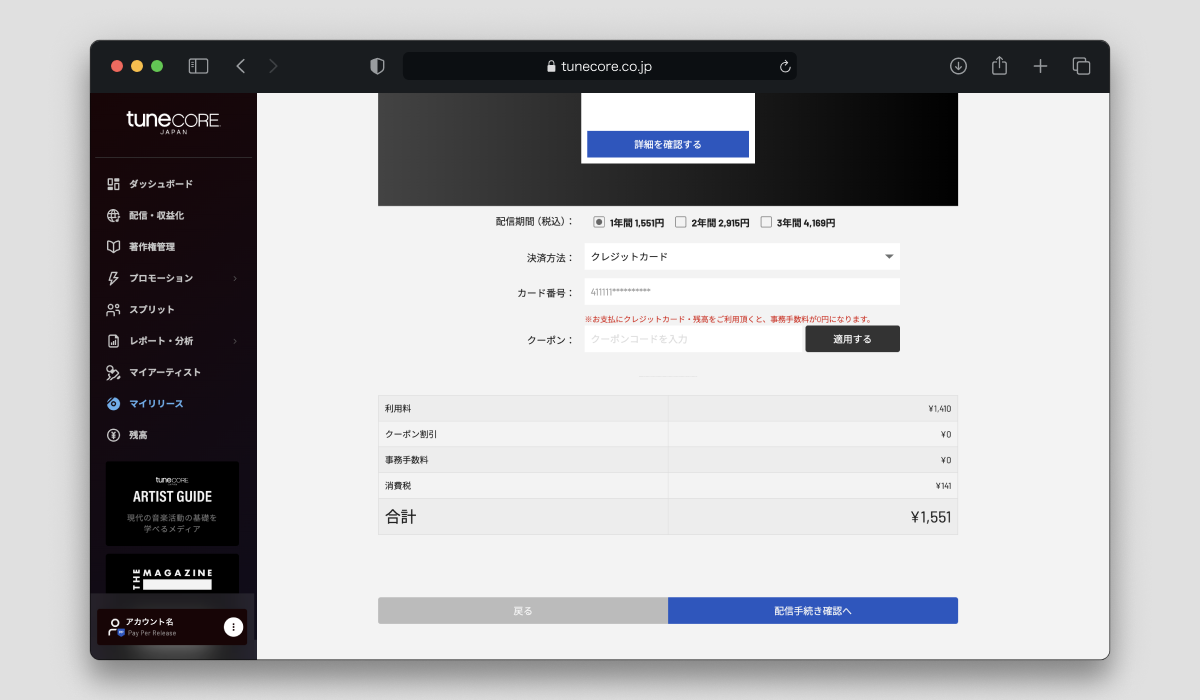
Task: Go forward with Safari's forward arrow
Action: 273,66
